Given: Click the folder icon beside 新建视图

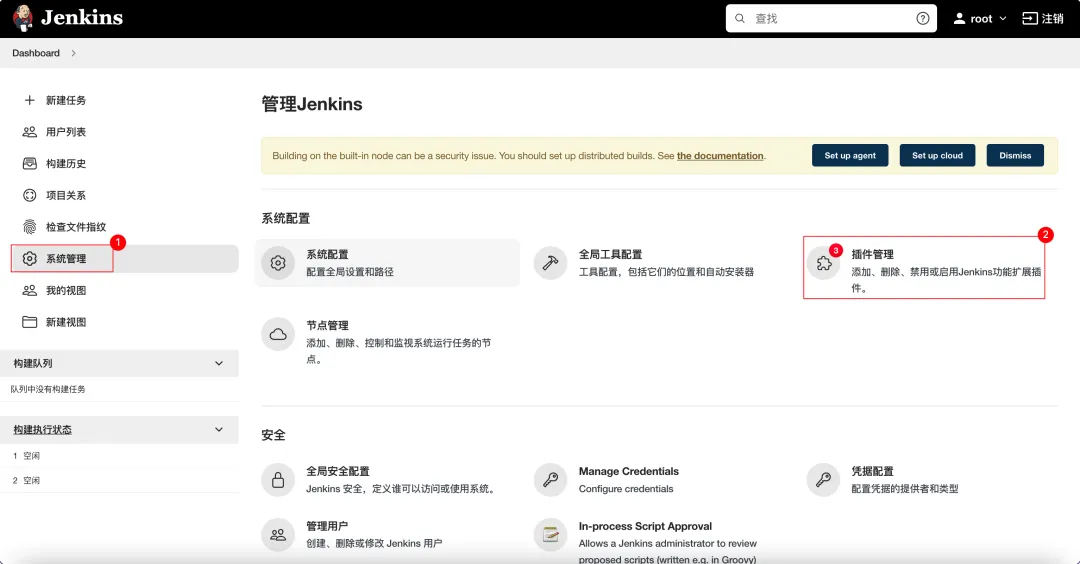Looking at the screenshot, I should pos(30,322).
